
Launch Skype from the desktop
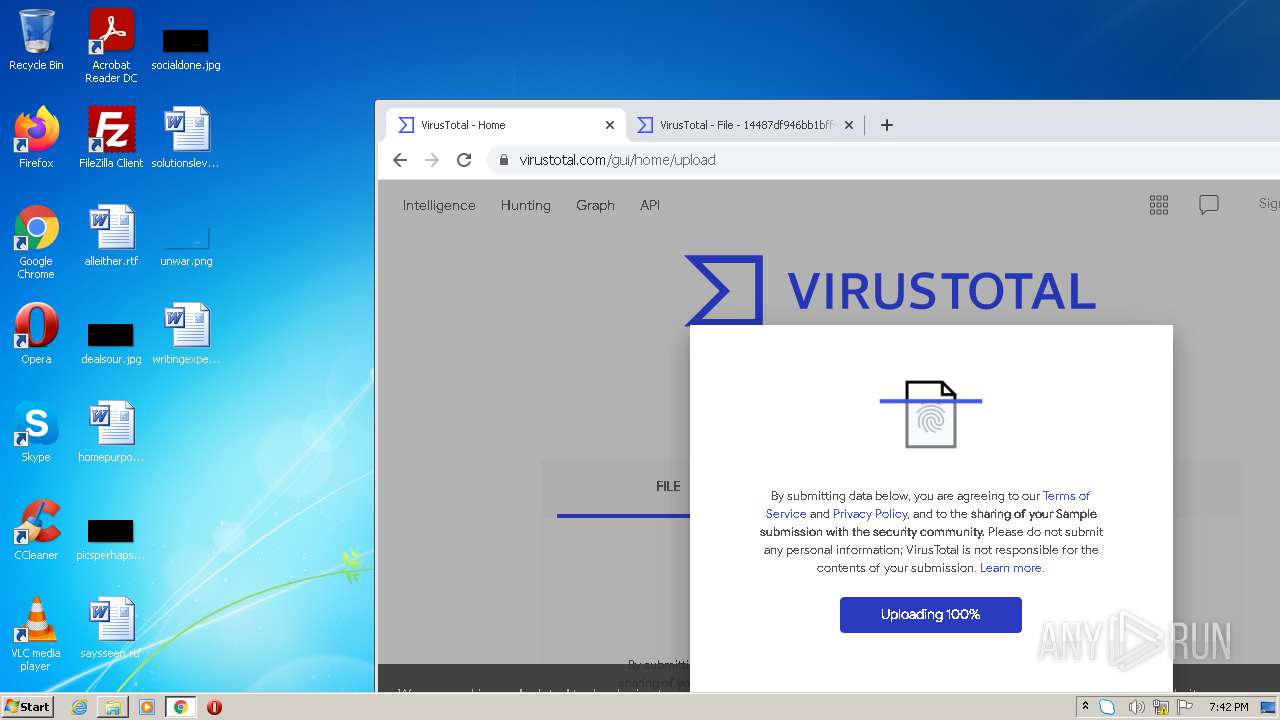point(36,432)
